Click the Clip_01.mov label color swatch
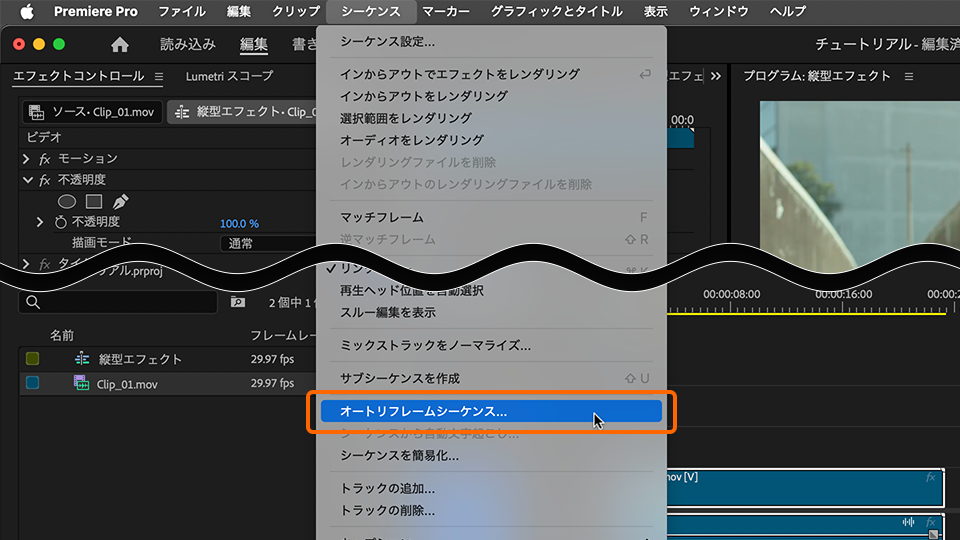The width and height of the screenshot is (960, 540). pyautogui.click(x=32, y=383)
